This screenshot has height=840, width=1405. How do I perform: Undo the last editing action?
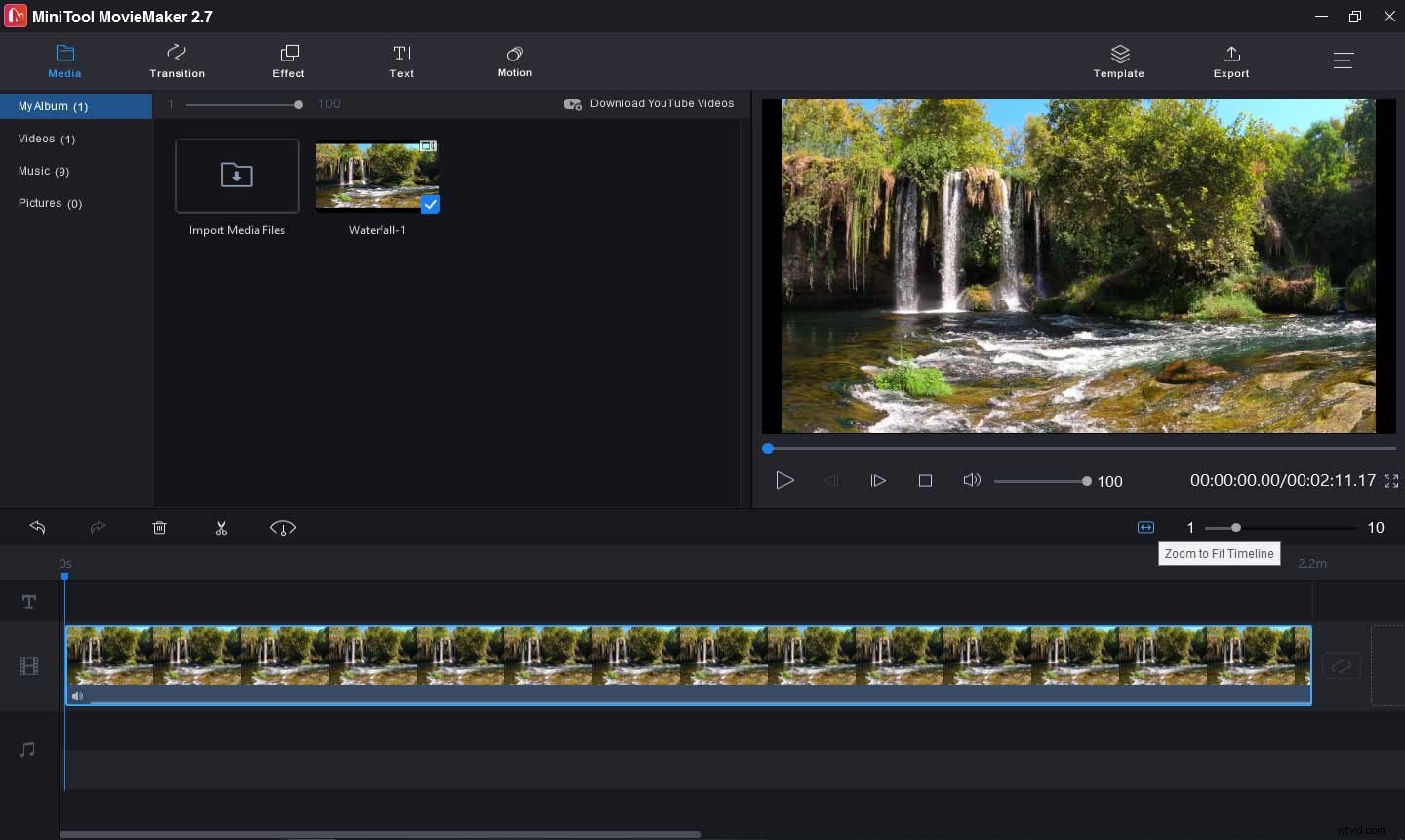pos(37,528)
